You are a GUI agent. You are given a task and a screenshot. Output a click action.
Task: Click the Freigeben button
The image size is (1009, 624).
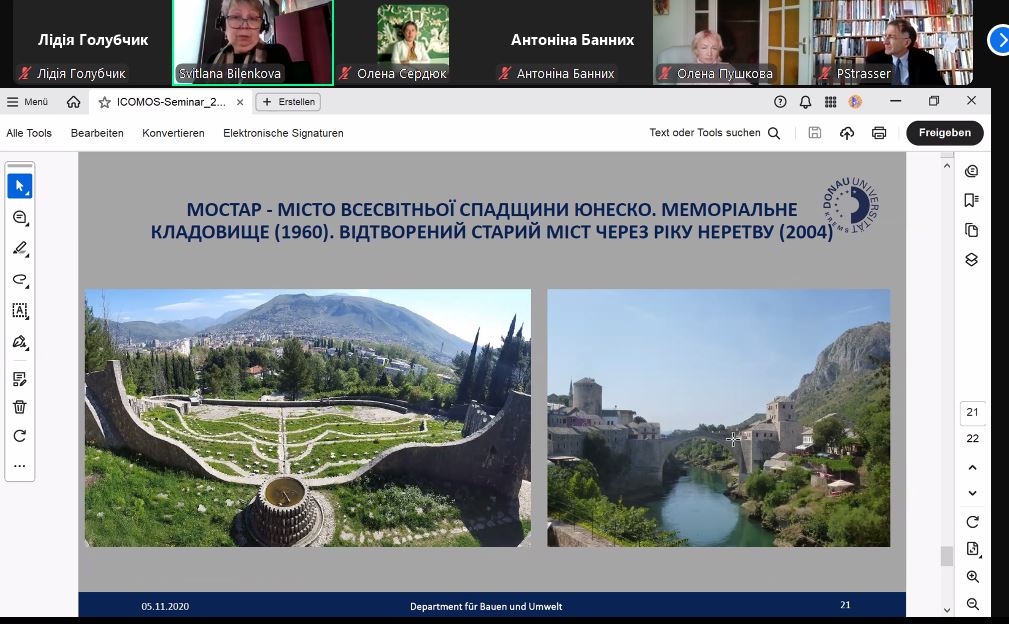tap(944, 132)
